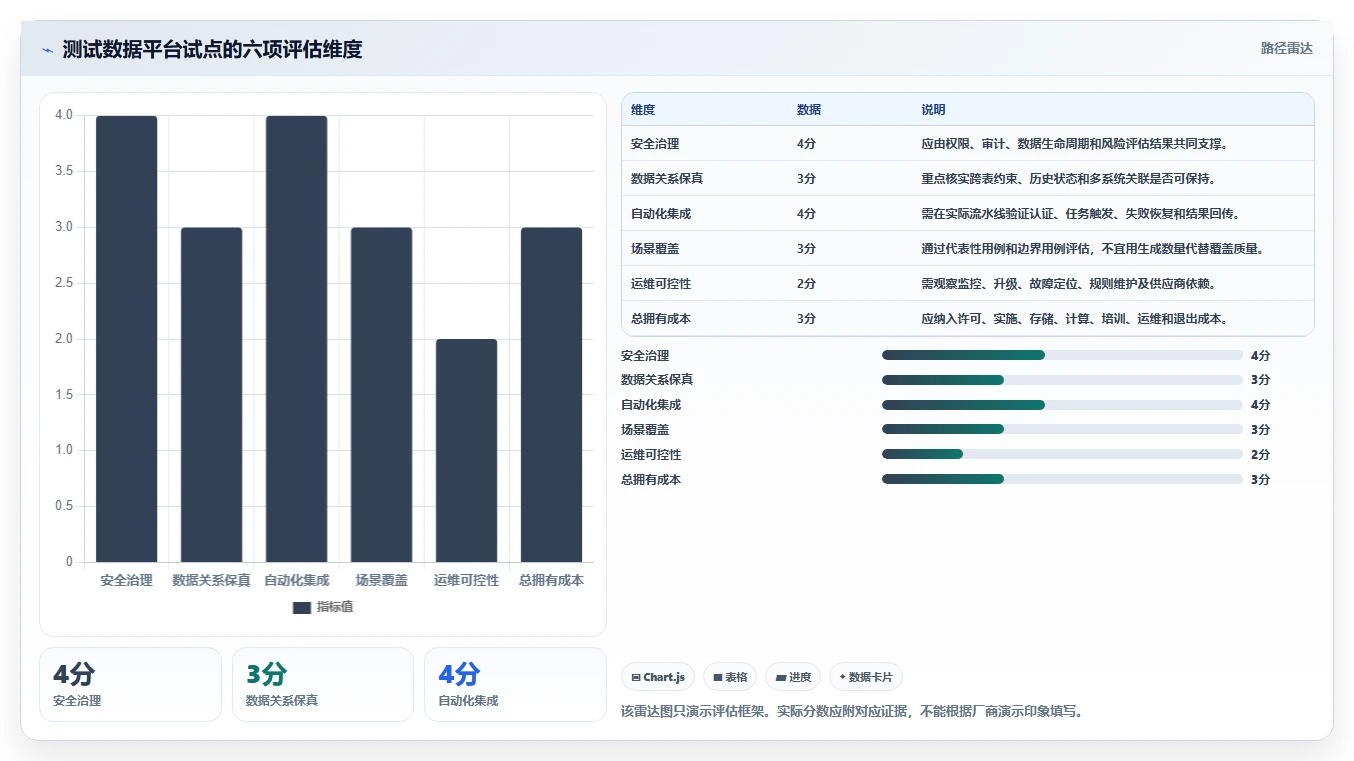Click the page title 测试数据平台试点的六项评估维度
The width and height of the screenshot is (1354, 761).
212,49
